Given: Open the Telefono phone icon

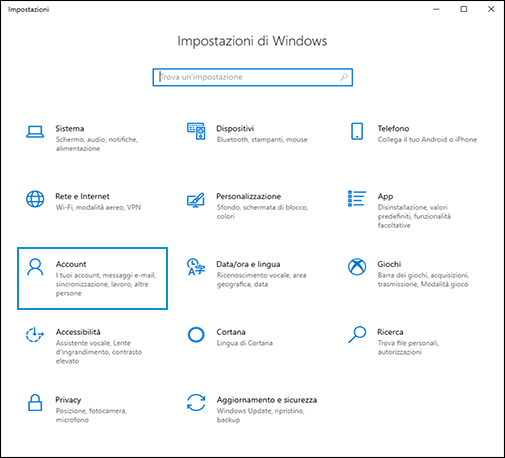Looking at the screenshot, I should (357, 131).
